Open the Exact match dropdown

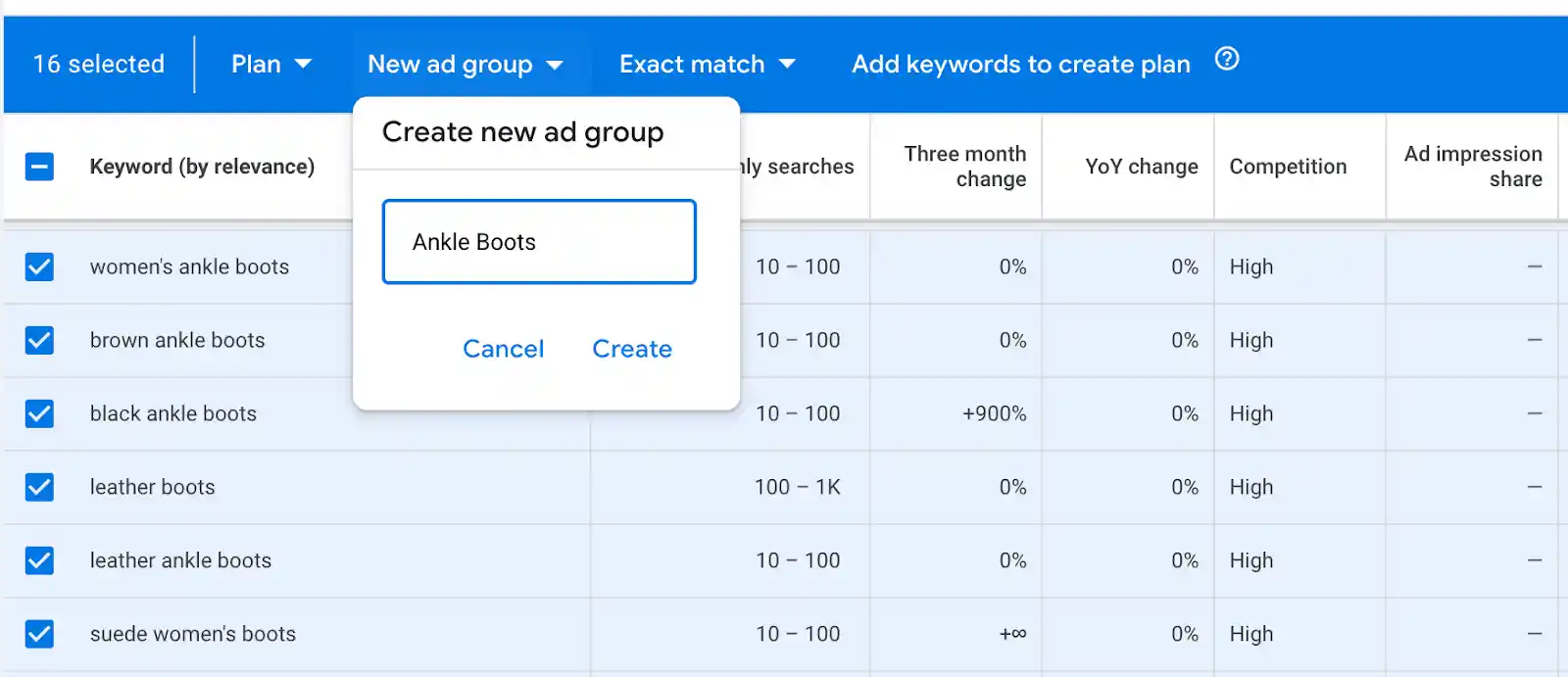click(707, 65)
